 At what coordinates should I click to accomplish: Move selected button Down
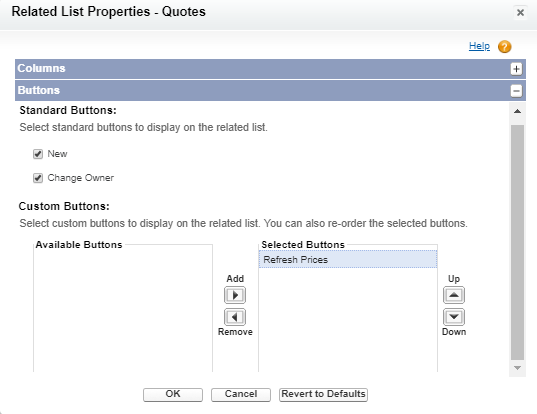point(454,317)
